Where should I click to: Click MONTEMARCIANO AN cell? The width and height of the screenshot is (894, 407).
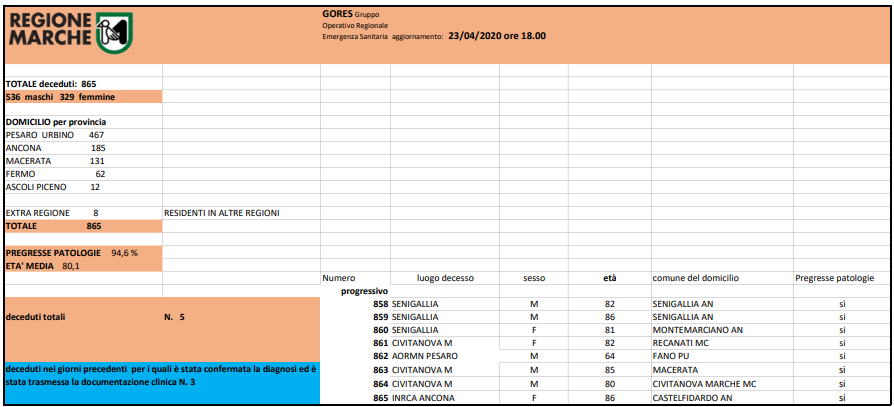(x=698, y=330)
